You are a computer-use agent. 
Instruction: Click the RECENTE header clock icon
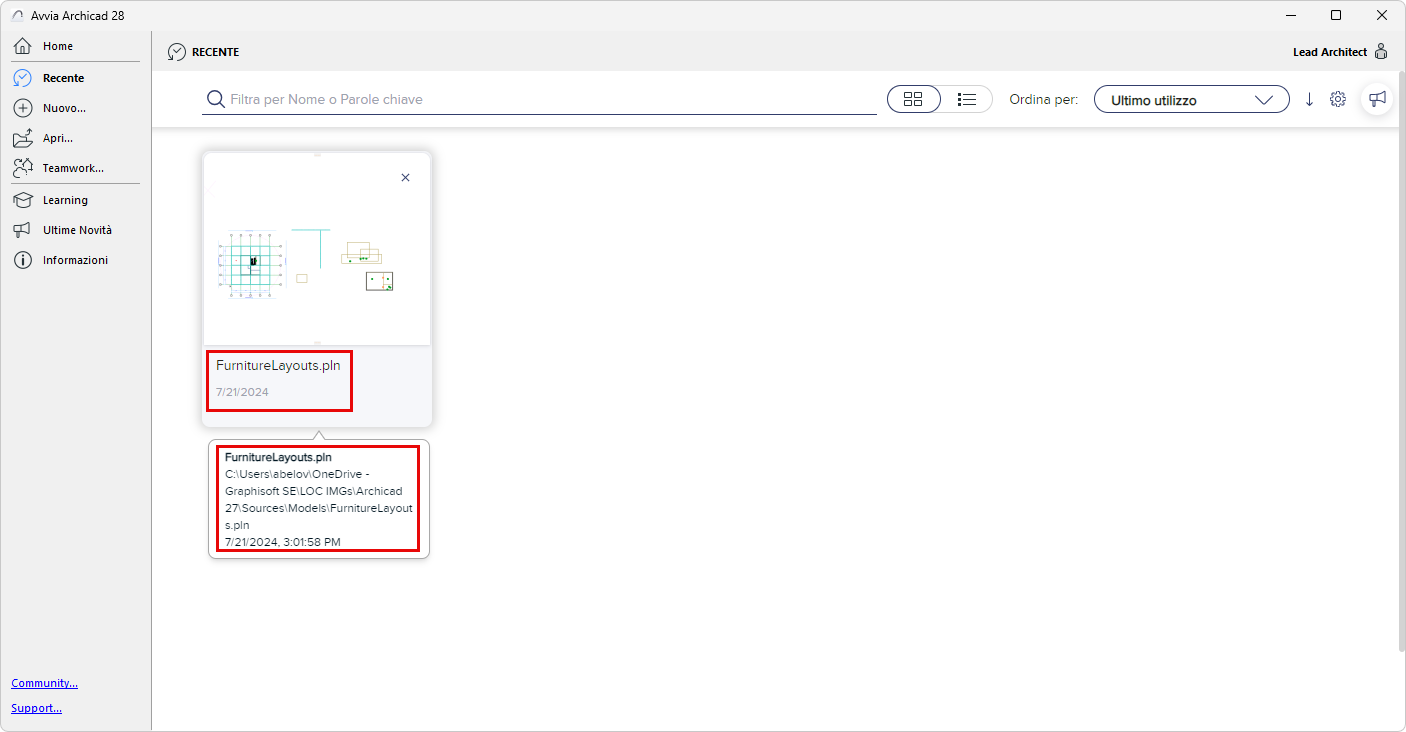tap(177, 52)
